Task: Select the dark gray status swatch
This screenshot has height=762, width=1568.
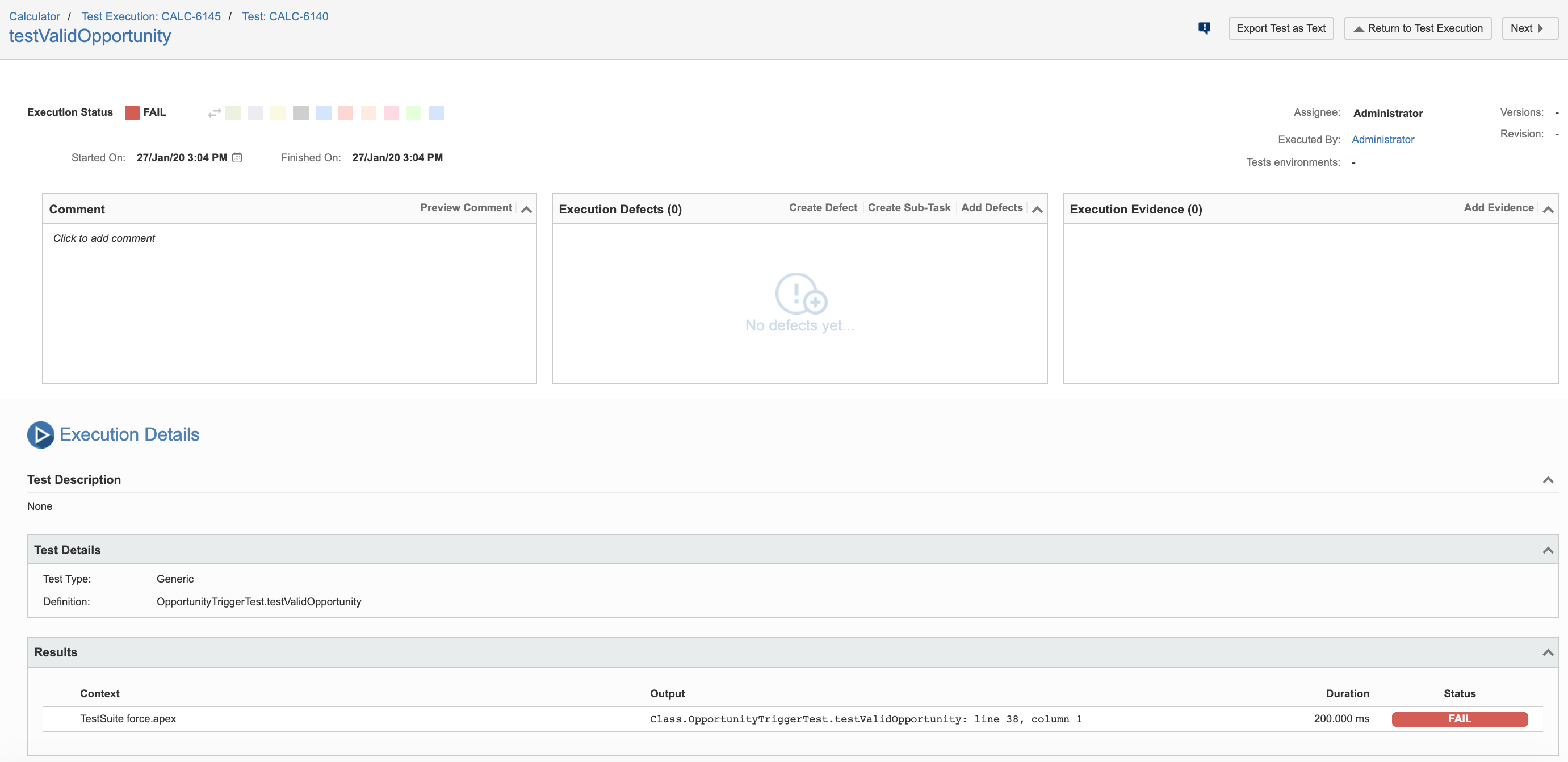Action: tap(301, 112)
